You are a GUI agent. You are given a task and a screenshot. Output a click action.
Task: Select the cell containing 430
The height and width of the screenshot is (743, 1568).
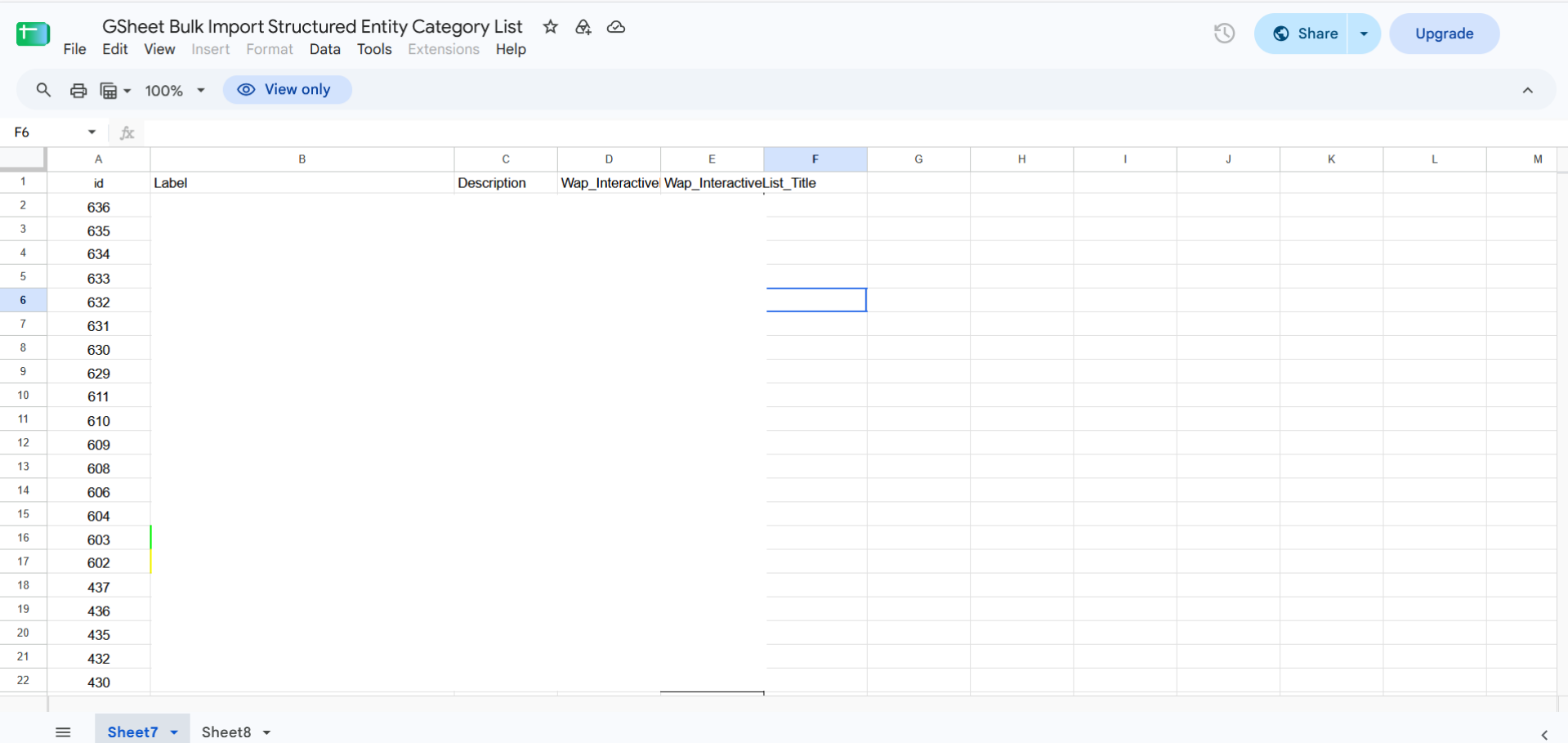click(98, 682)
